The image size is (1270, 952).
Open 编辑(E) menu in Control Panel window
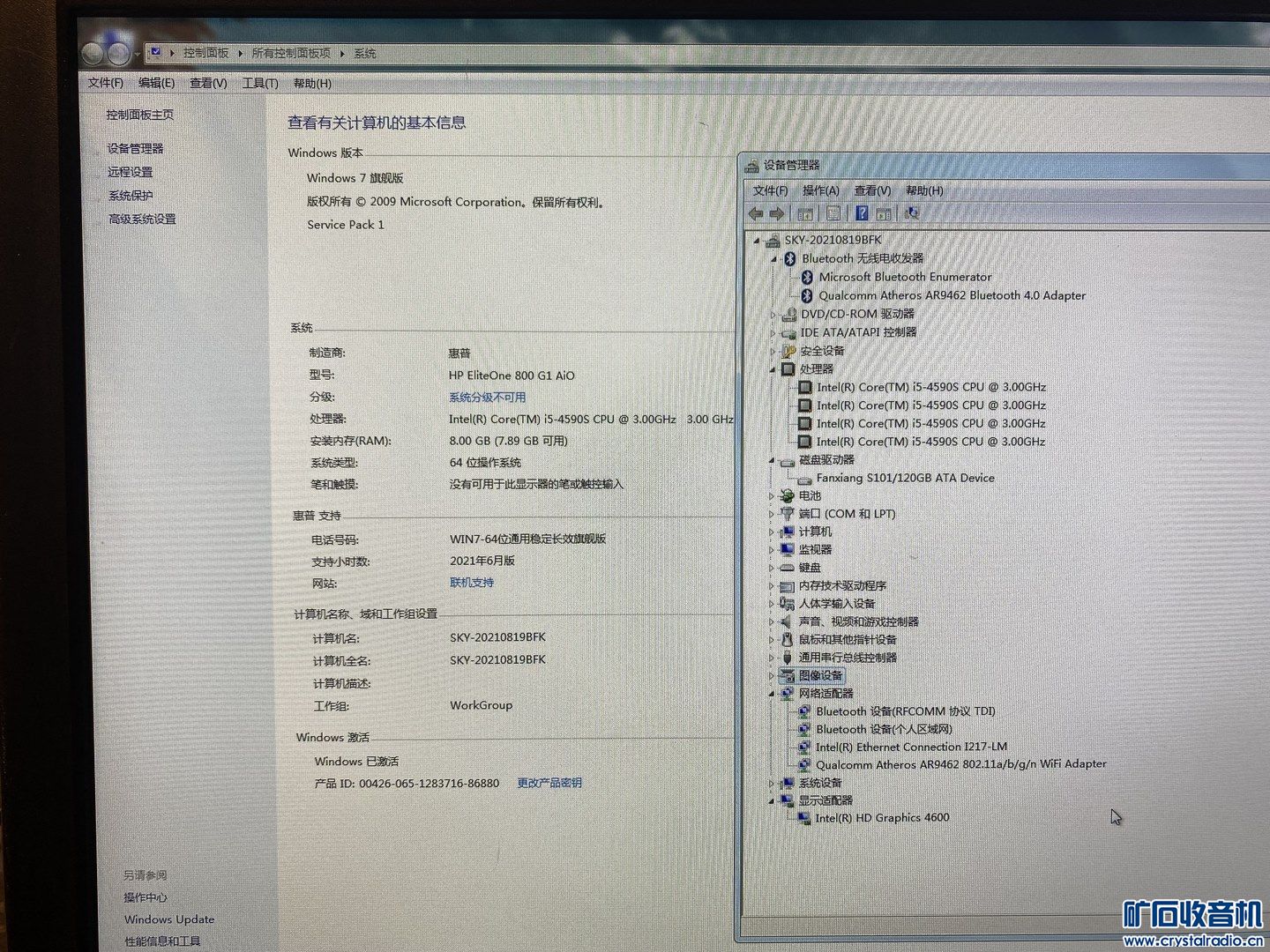(x=156, y=83)
